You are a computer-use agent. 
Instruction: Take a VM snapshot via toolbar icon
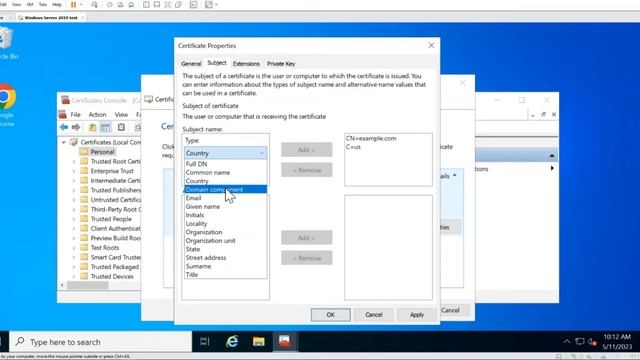point(109,5)
